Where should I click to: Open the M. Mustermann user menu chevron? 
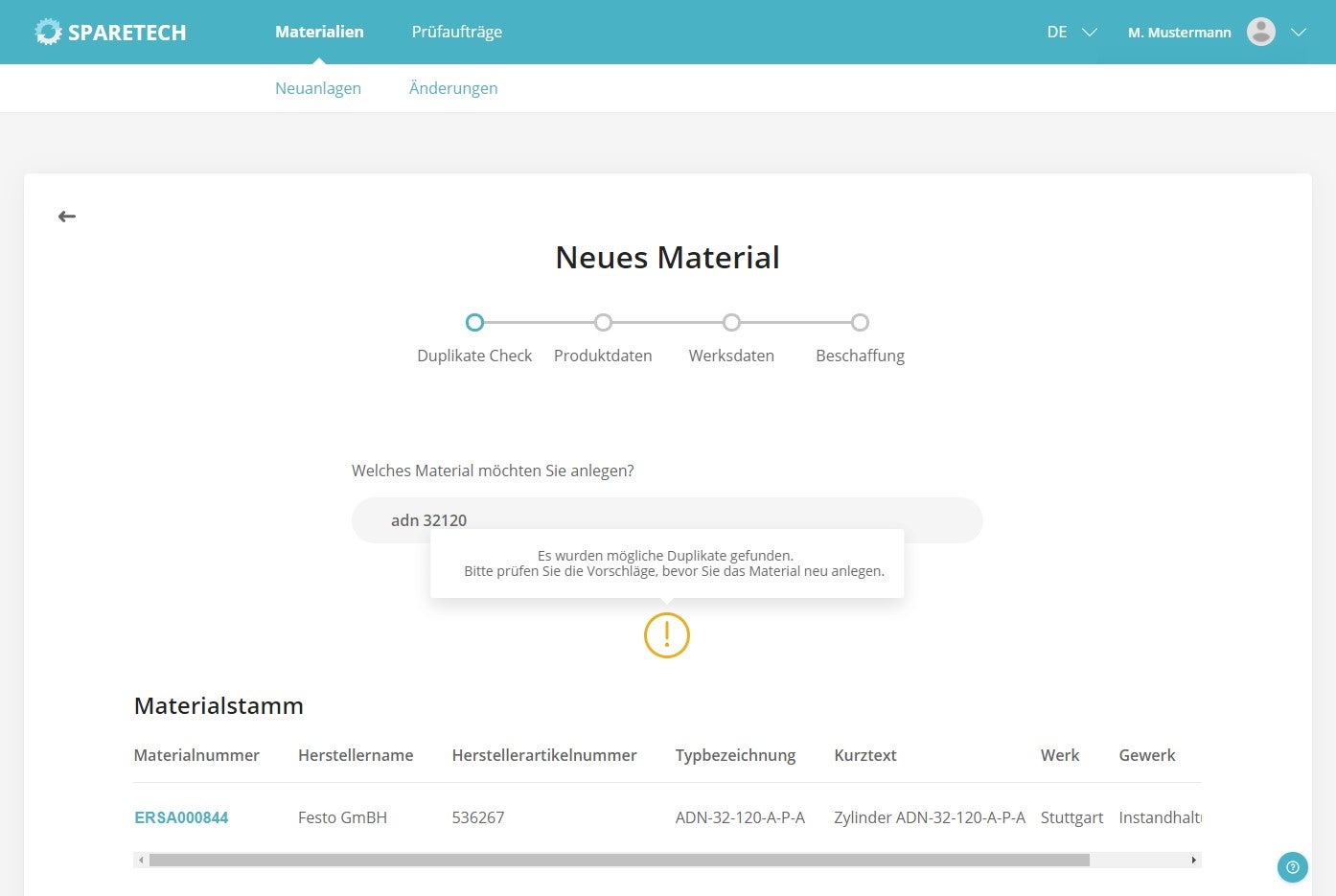pos(1299,32)
